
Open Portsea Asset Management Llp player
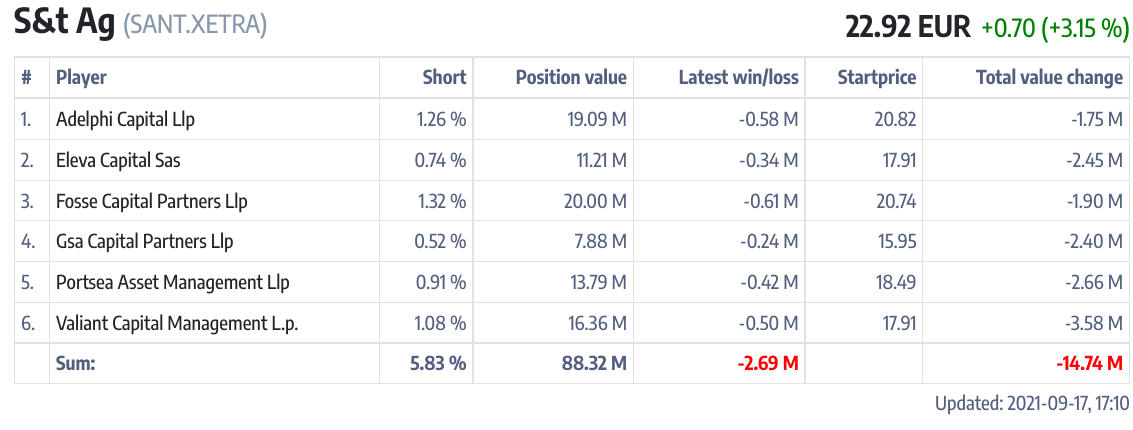172,282
